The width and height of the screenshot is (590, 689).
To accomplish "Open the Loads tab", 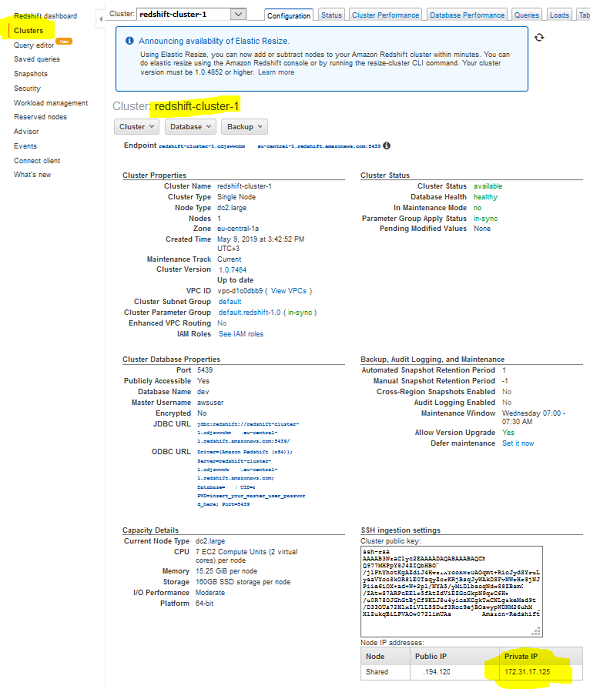I will [x=559, y=15].
